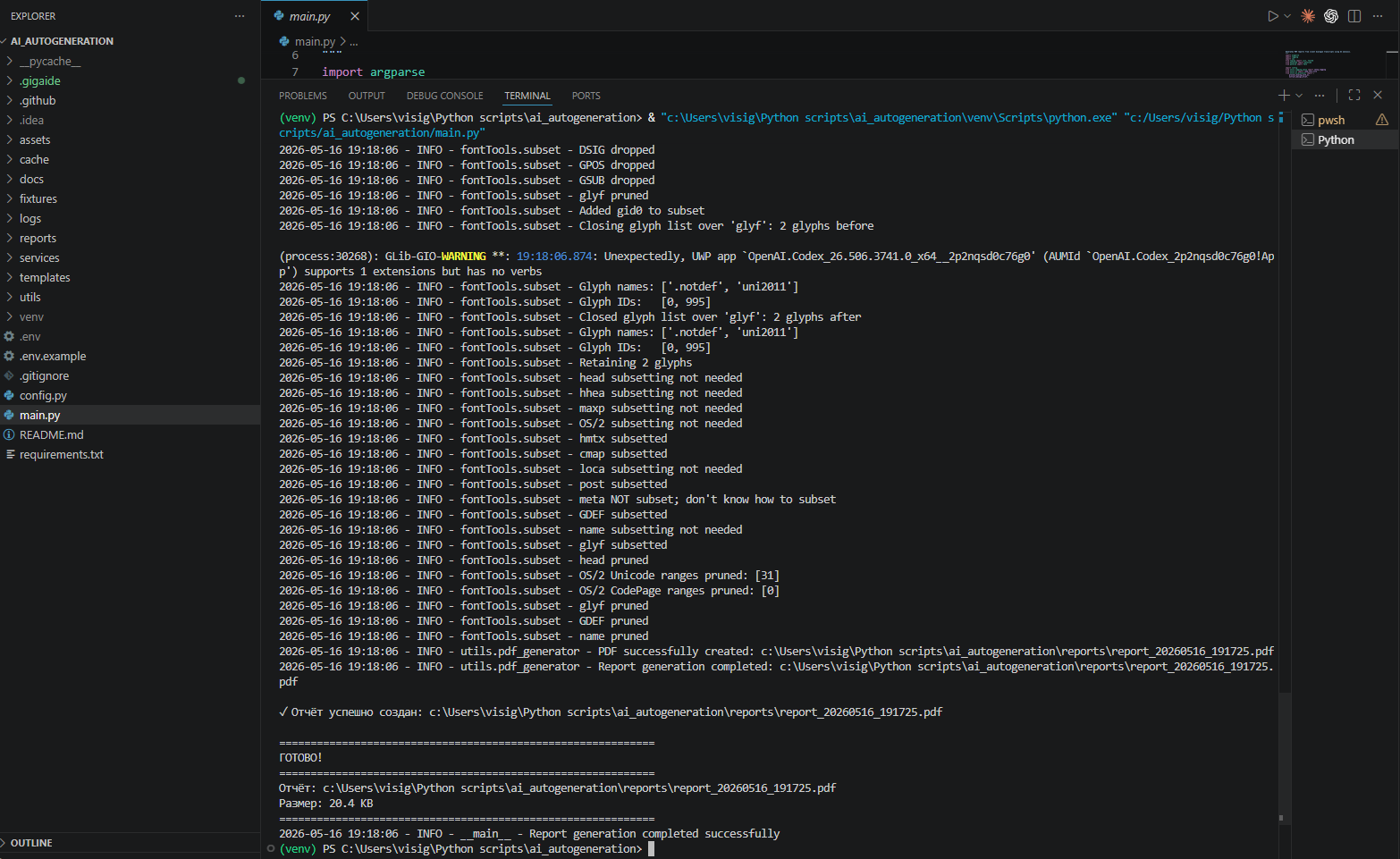Viewport: 1400px width, 859px height.
Task: Click the .env.example gear icon
Action: [x=9, y=356]
